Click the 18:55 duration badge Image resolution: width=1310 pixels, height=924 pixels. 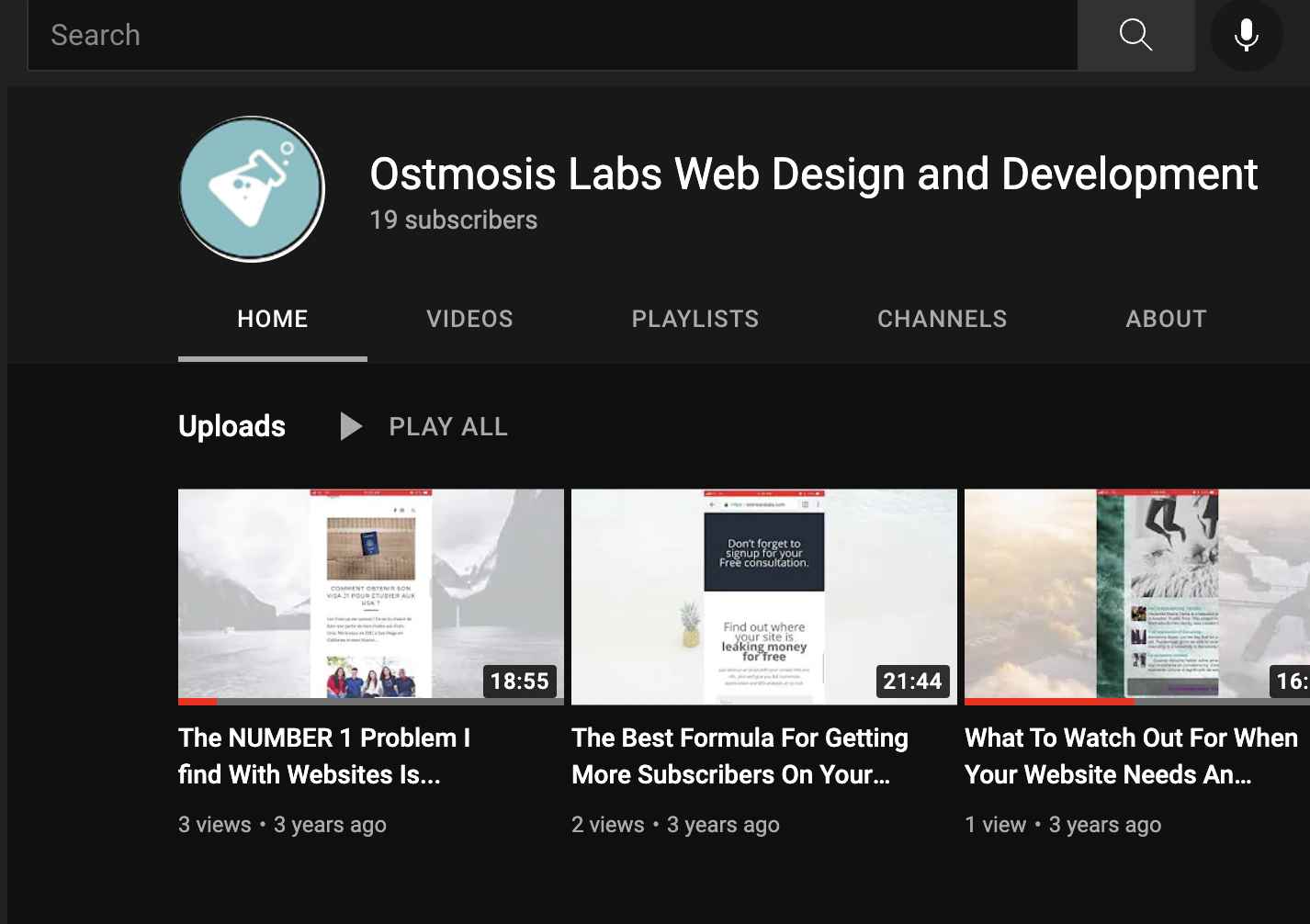click(x=519, y=681)
